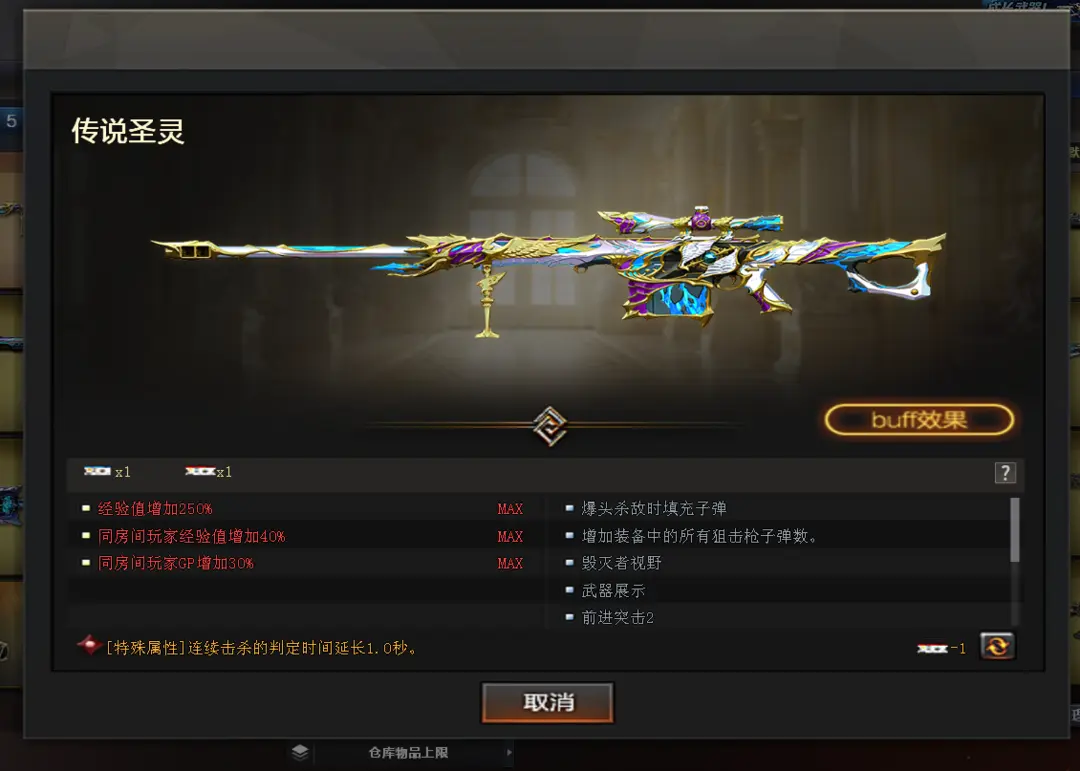Click the 爆头杀敌时填充子弹 ability entry

654,508
